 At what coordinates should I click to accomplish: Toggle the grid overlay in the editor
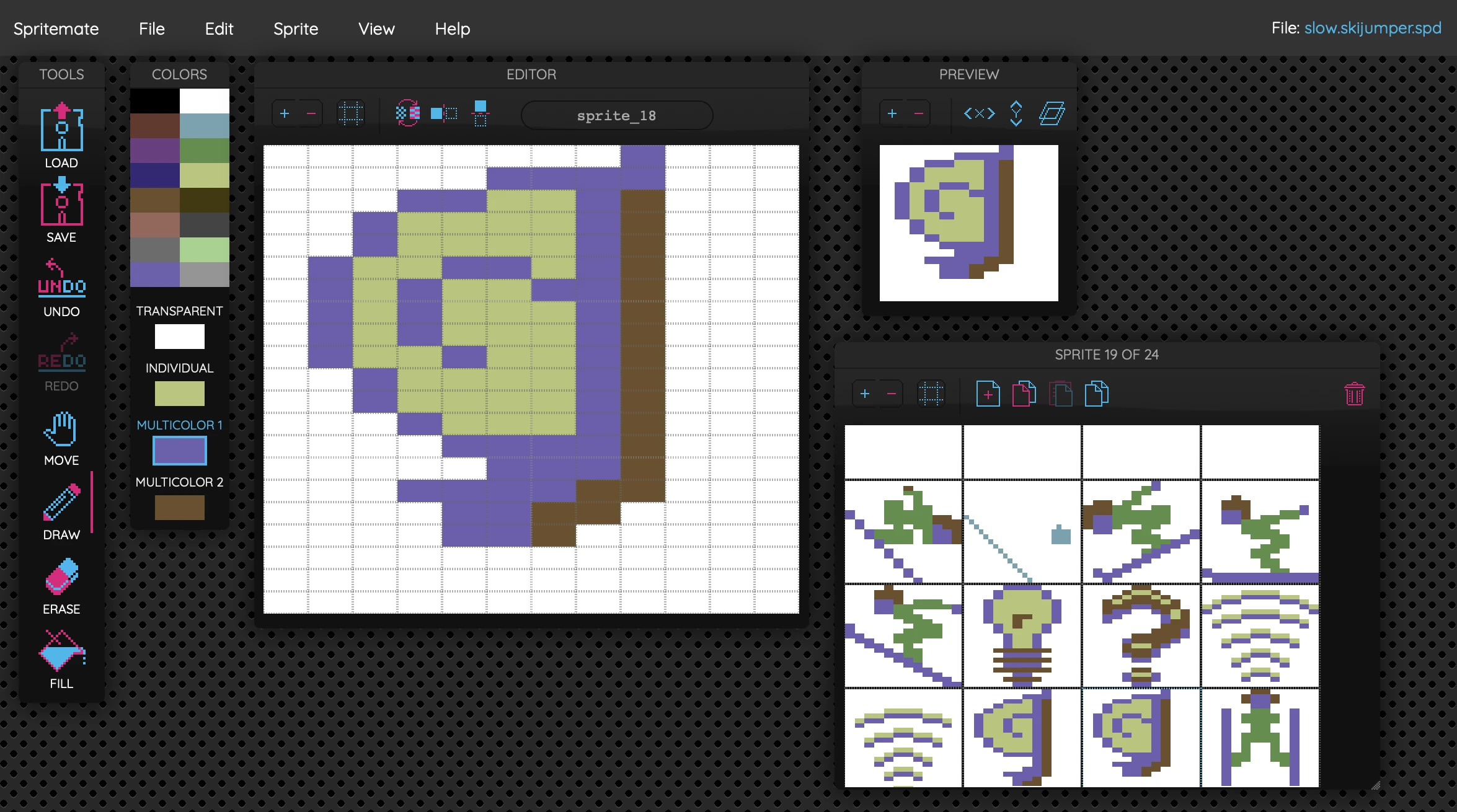pos(351,113)
